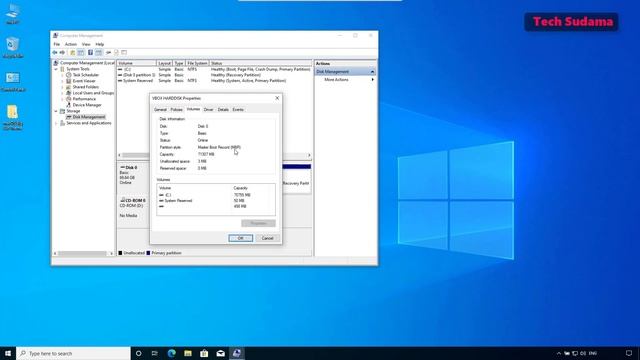The width and height of the screenshot is (640, 360).
Task: Click the Back arrow toolbar icon
Action: (x=55, y=52)
